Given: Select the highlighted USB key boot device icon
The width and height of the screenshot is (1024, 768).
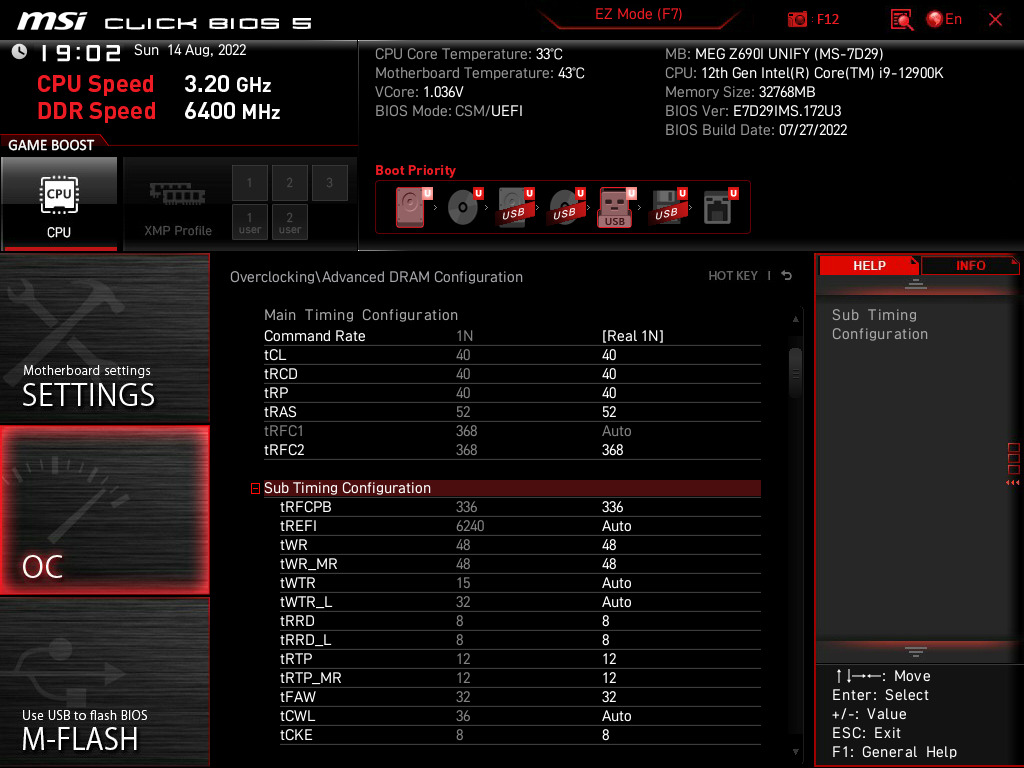Looking at the screenshot, I should [617, 207].
